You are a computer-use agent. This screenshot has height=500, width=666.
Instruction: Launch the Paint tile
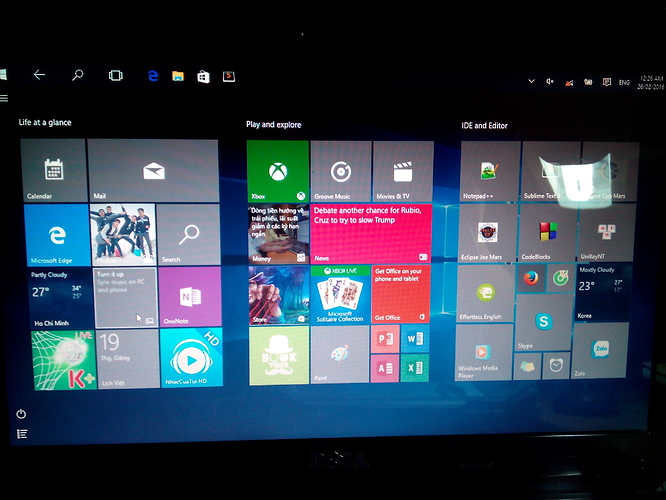coord(340,355)
